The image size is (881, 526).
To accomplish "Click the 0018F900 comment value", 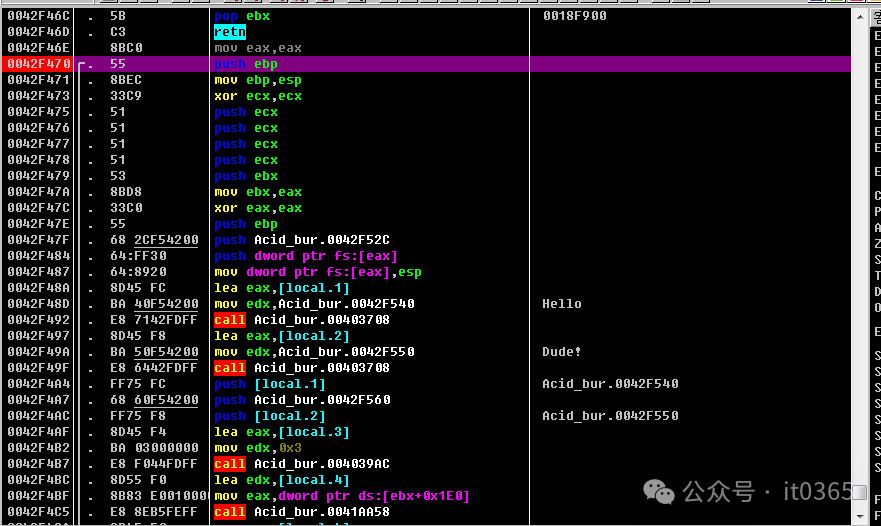I will point(574,16).
